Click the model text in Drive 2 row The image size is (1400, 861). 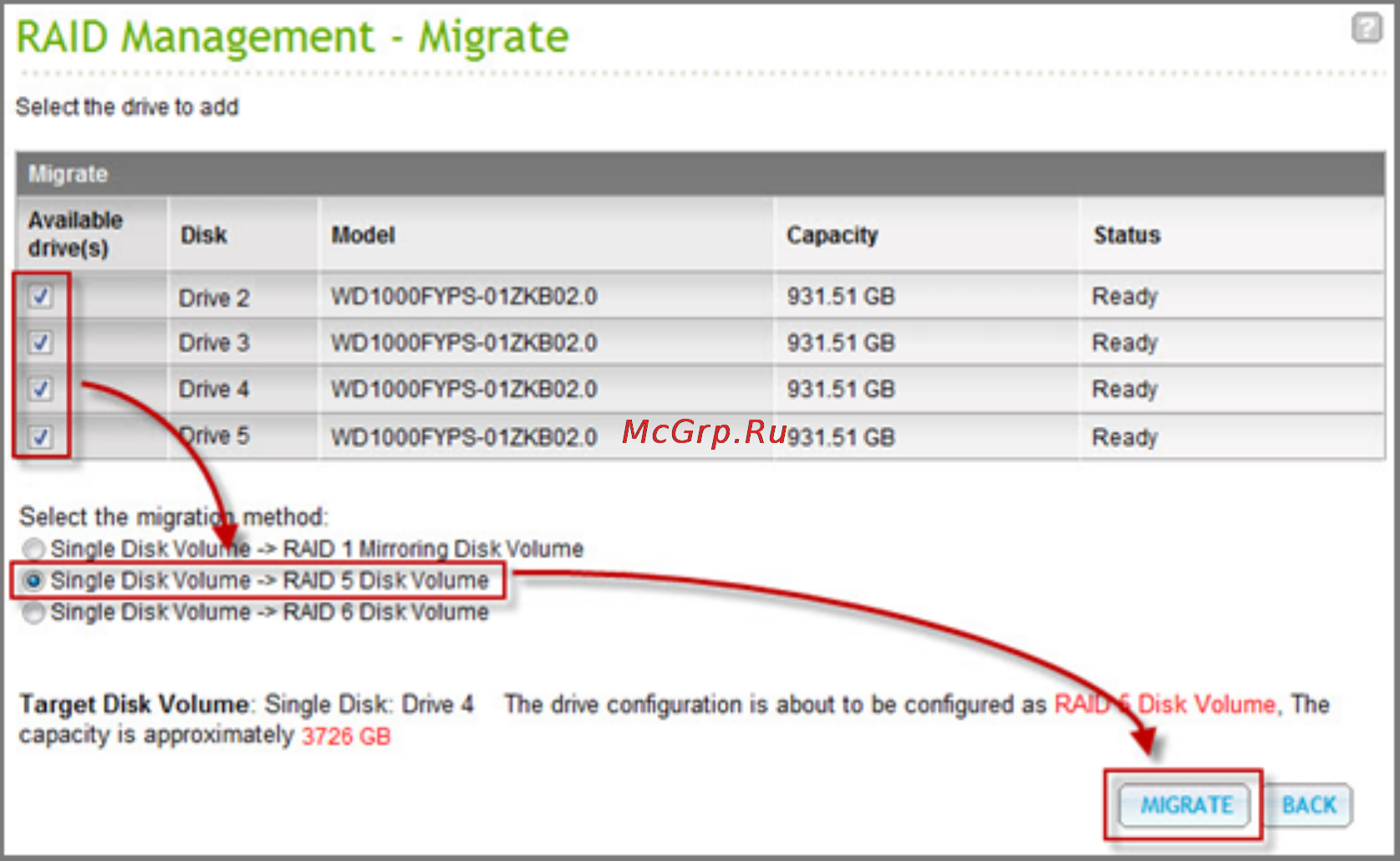(464, 296)
